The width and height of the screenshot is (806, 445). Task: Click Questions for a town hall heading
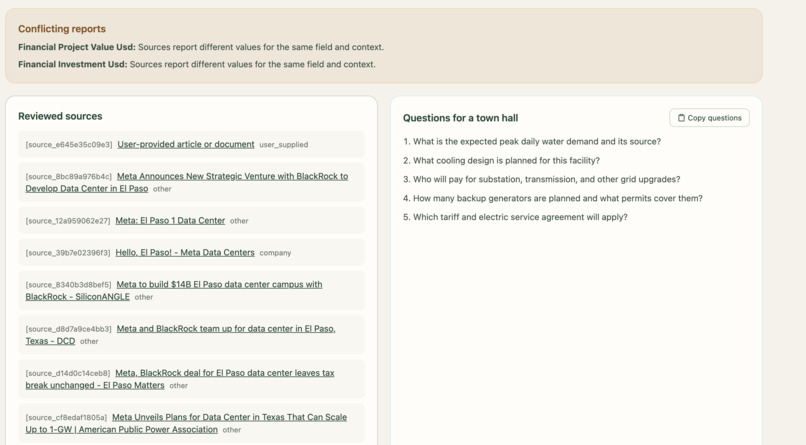click(461, 118)
